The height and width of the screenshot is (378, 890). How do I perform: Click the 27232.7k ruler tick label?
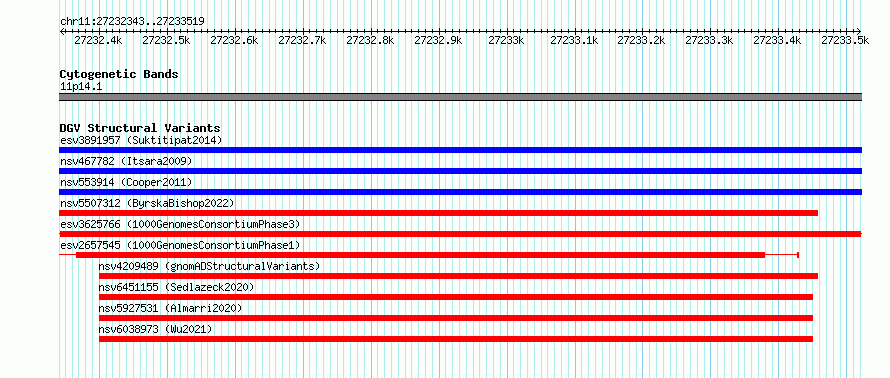[x=303, y=40]
